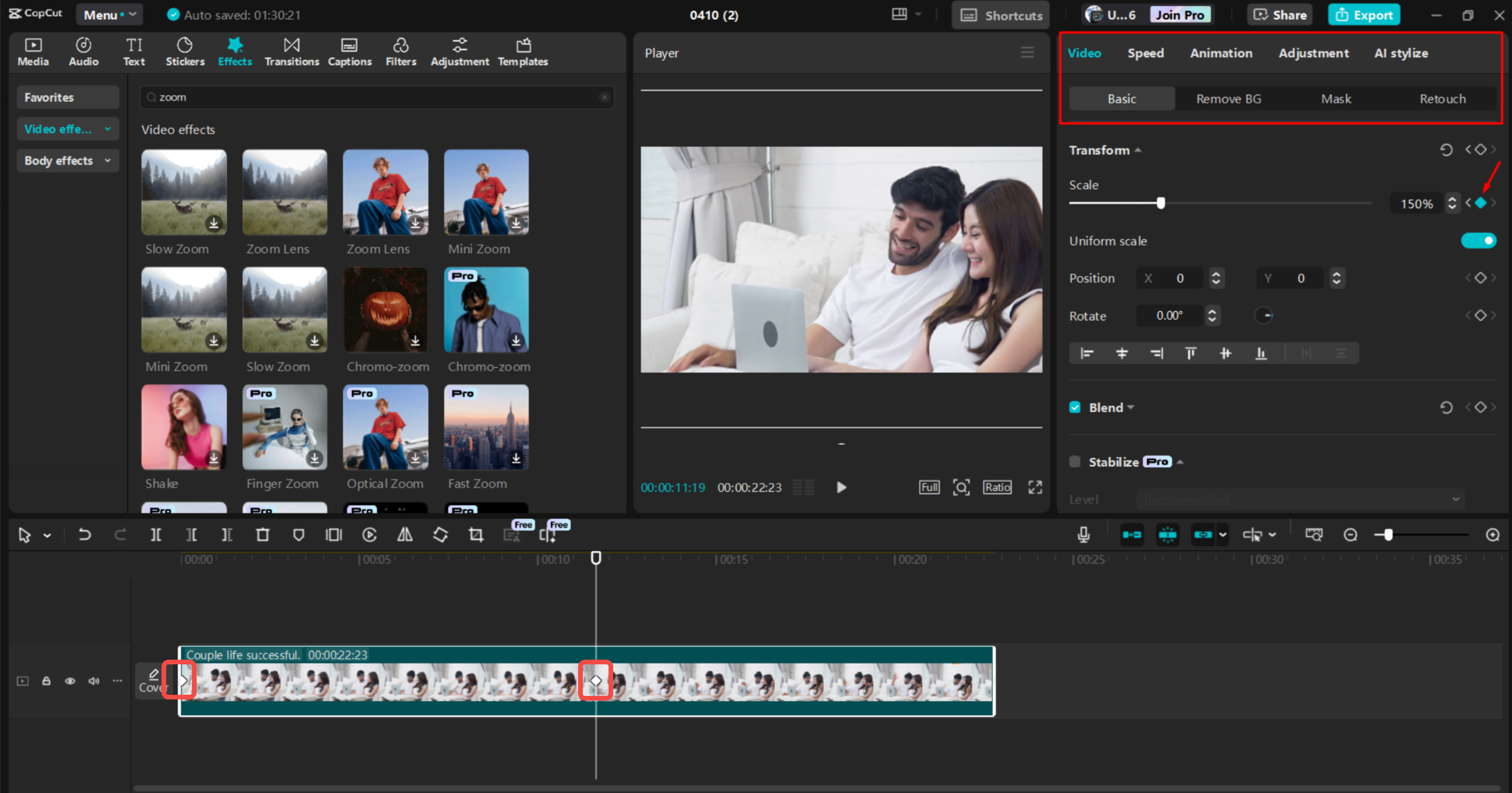The height and width of the screenshot is (793, 1512).
Task: Click the Mirror flip icon
Action: pos(404,535)
